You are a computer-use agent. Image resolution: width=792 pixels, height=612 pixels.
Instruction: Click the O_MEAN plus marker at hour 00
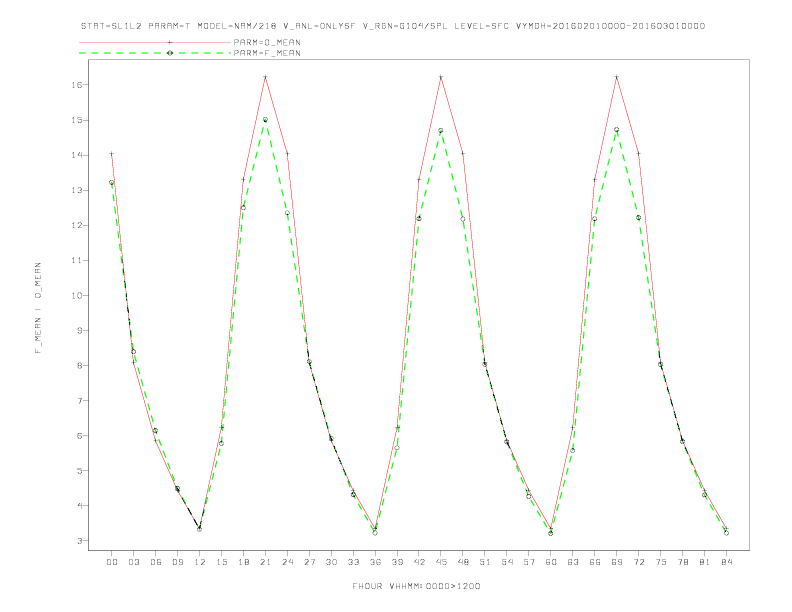(112, 154)
